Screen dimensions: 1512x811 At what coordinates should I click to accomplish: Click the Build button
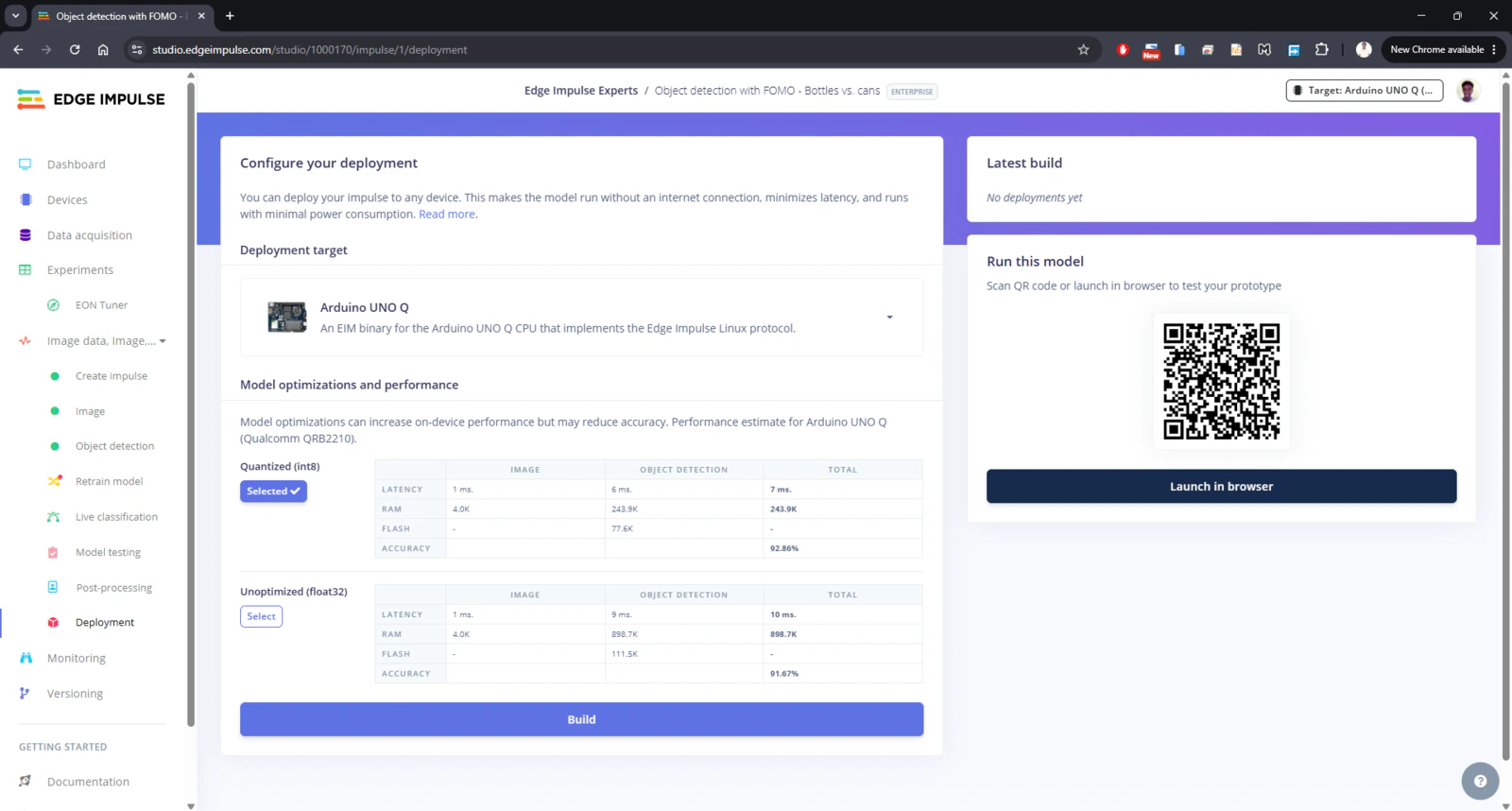(x=581, y=719)
